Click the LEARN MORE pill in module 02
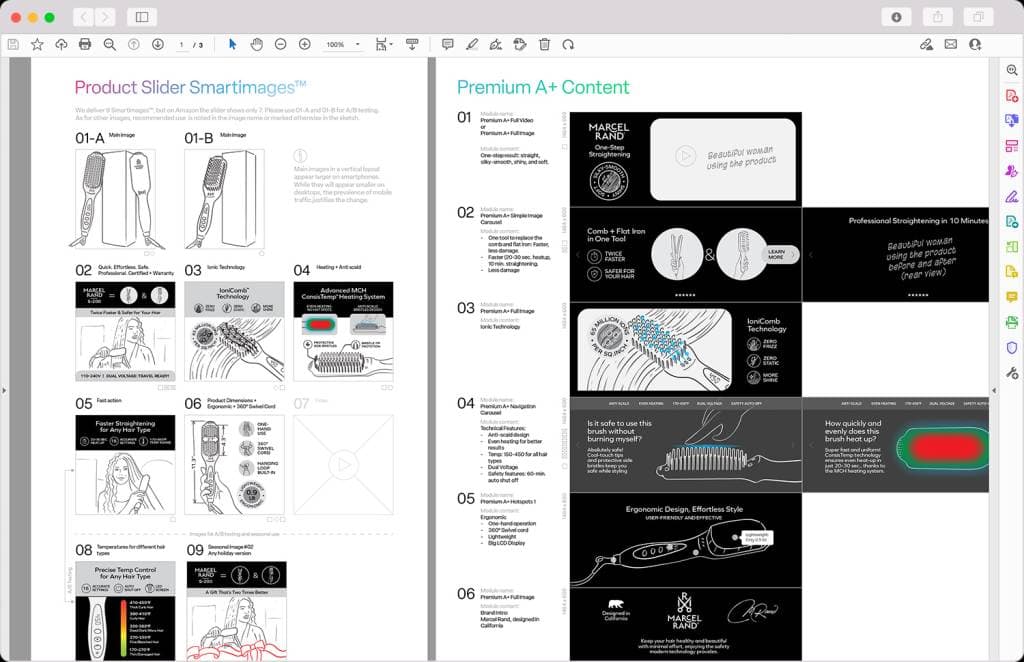The width and height of the screenshot is (1024, 662). click(780, 255)
